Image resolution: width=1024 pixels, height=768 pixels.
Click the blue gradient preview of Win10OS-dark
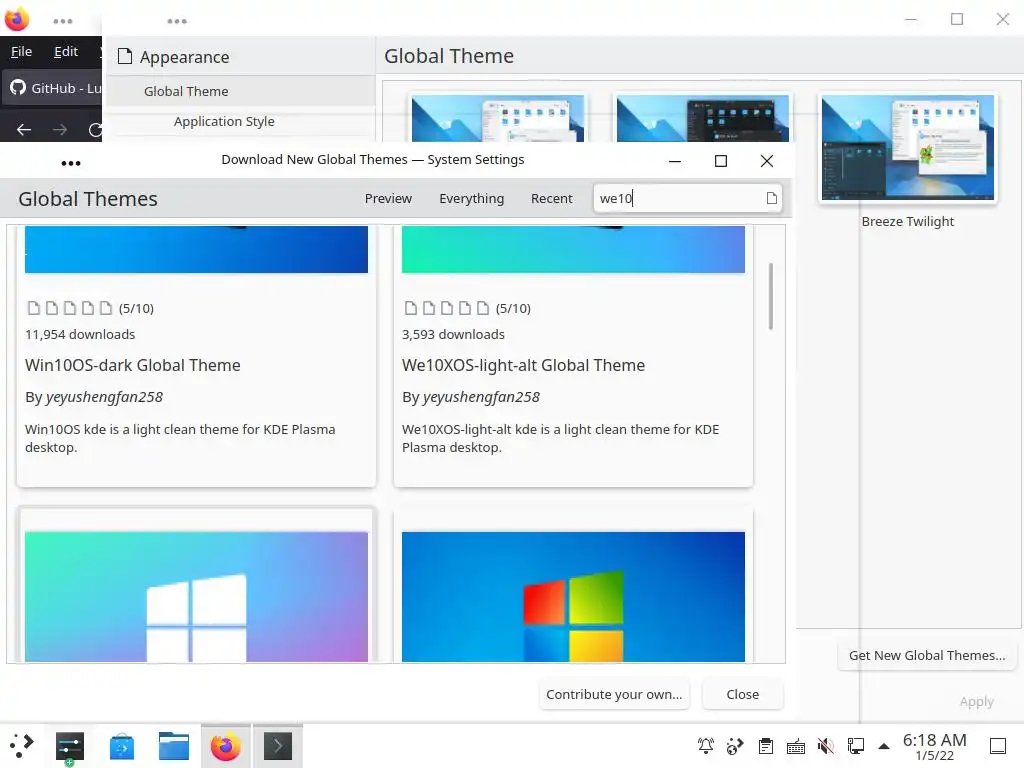[197, 249]
